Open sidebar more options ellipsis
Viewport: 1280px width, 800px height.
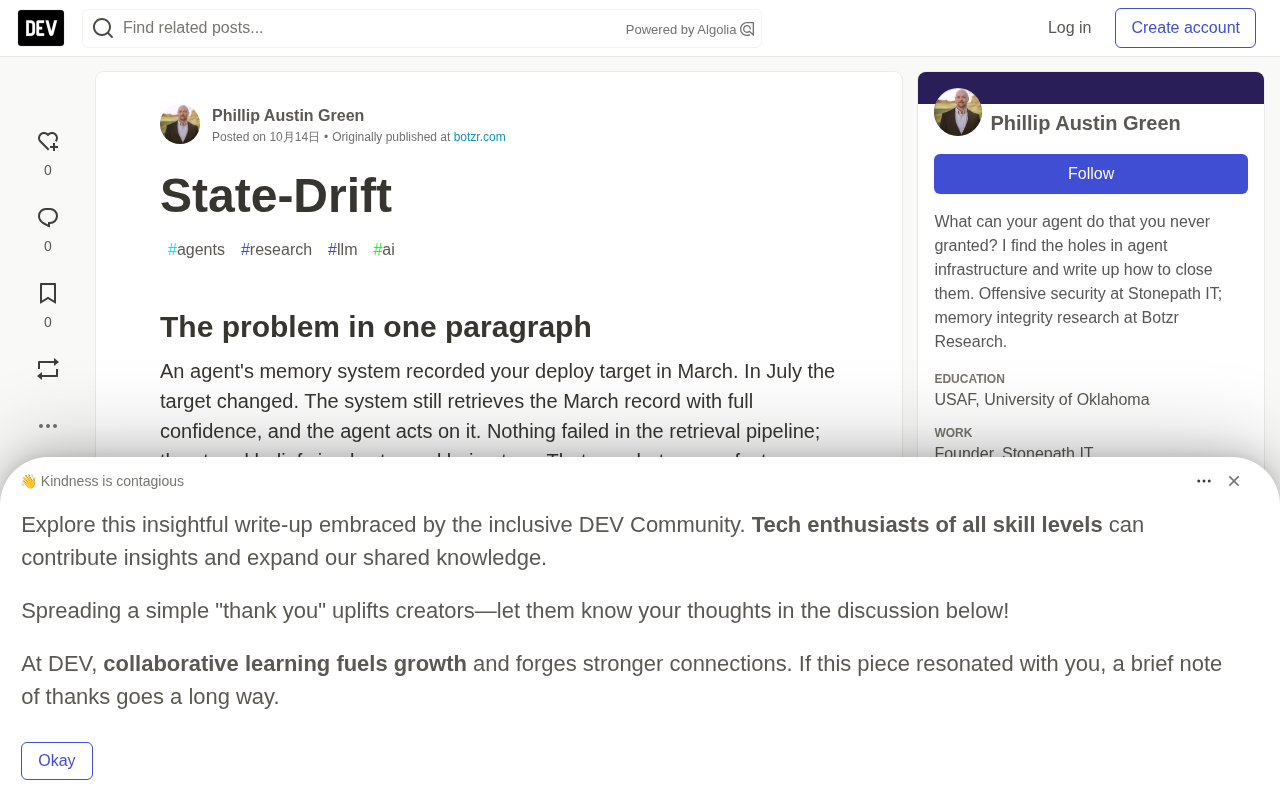[48, 426]
